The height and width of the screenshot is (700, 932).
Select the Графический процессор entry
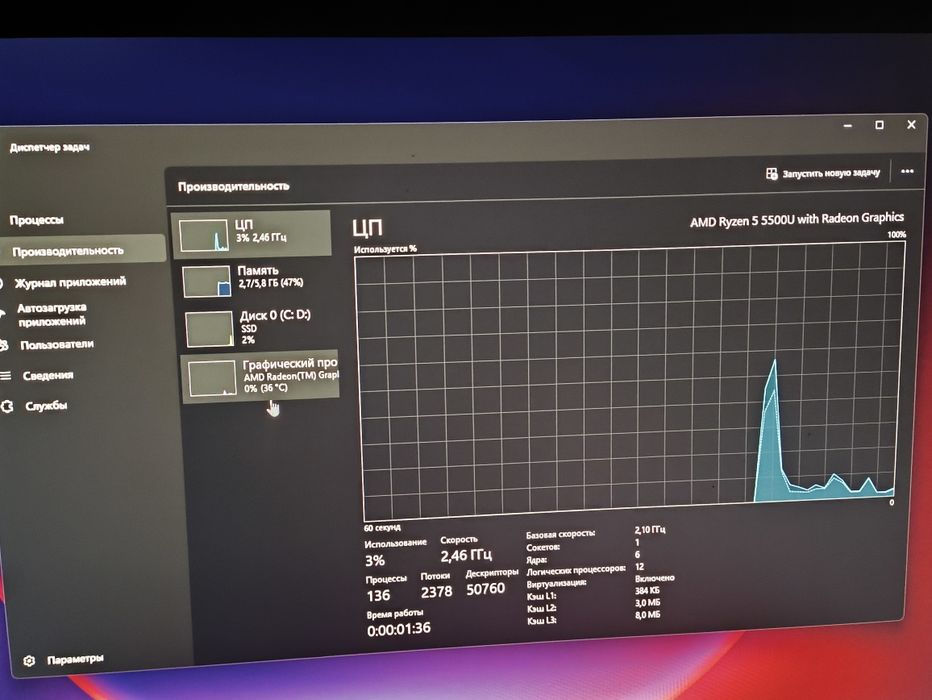coord(260,377)
